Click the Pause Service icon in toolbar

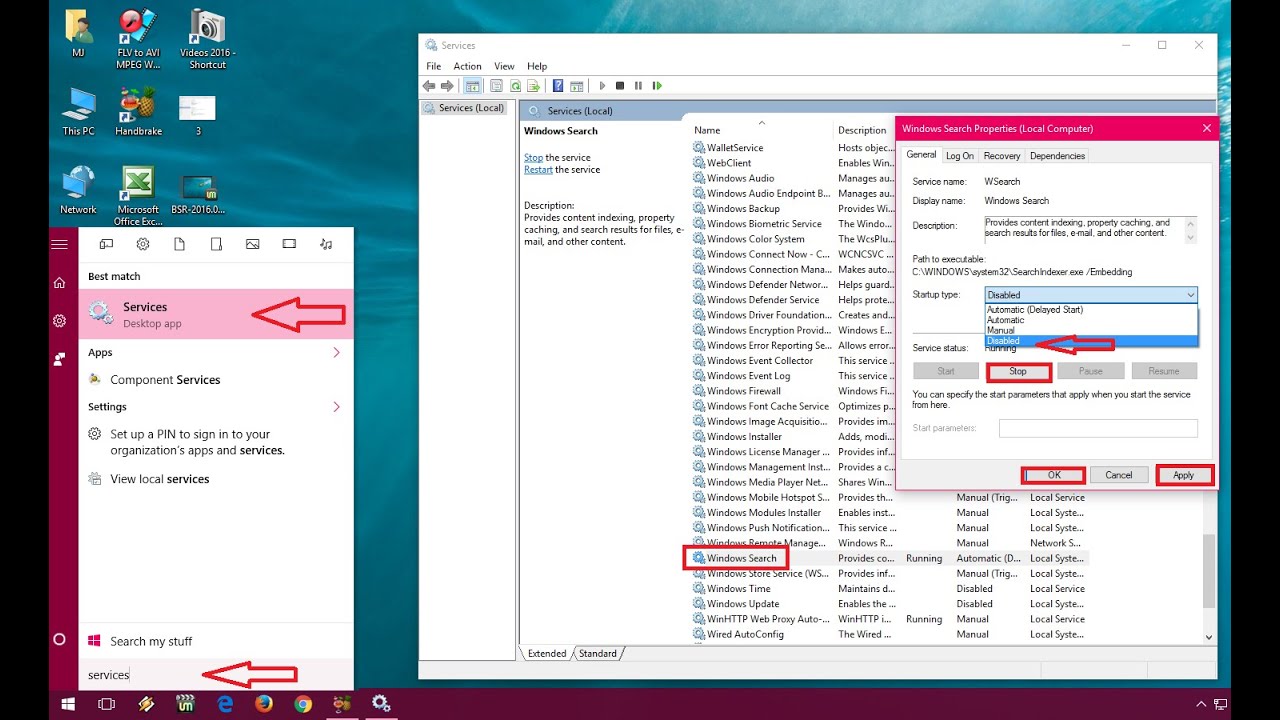click(638, 86)
